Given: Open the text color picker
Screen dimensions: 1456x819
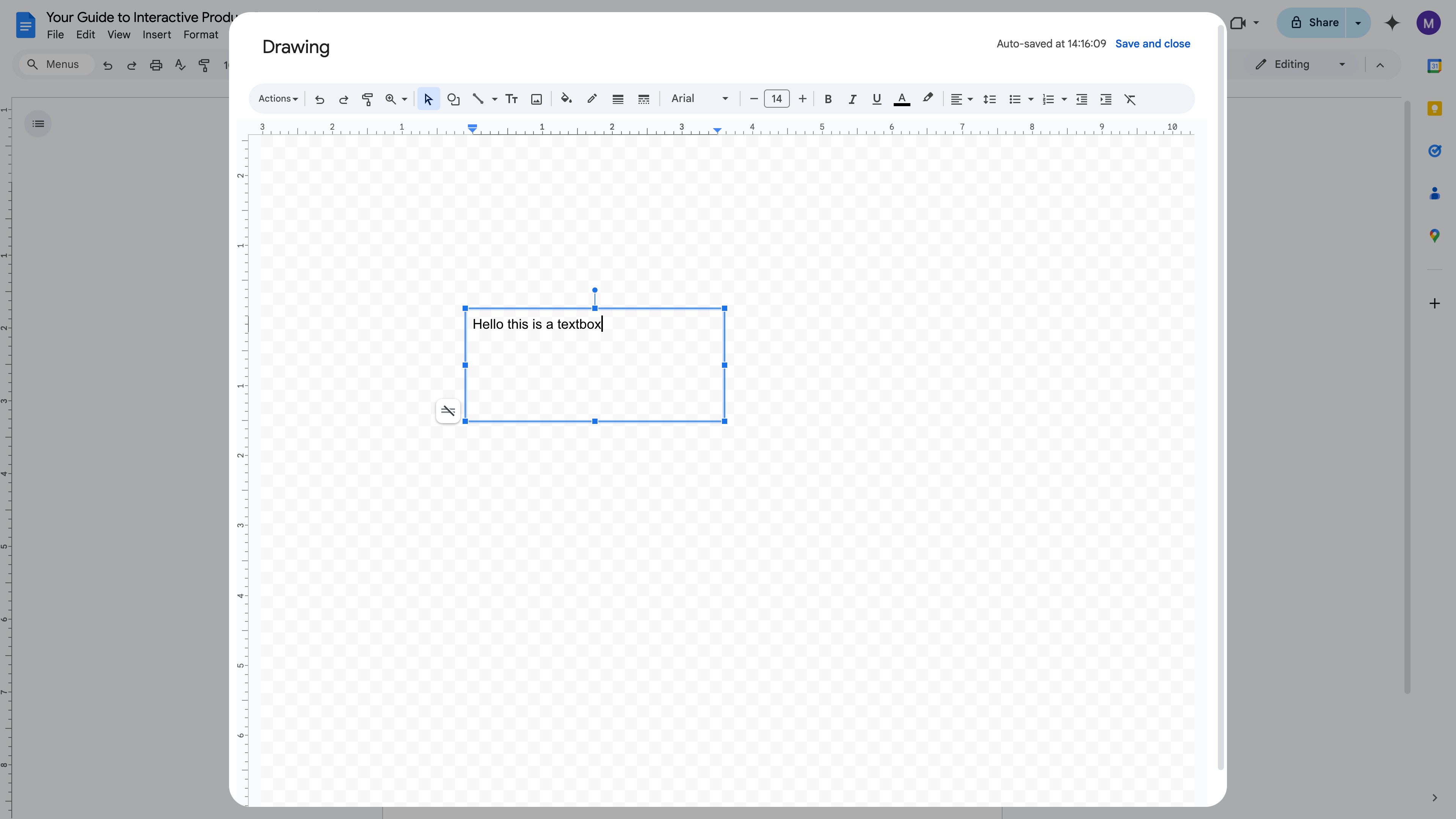Looking at the screenshot, I should 902,99.
